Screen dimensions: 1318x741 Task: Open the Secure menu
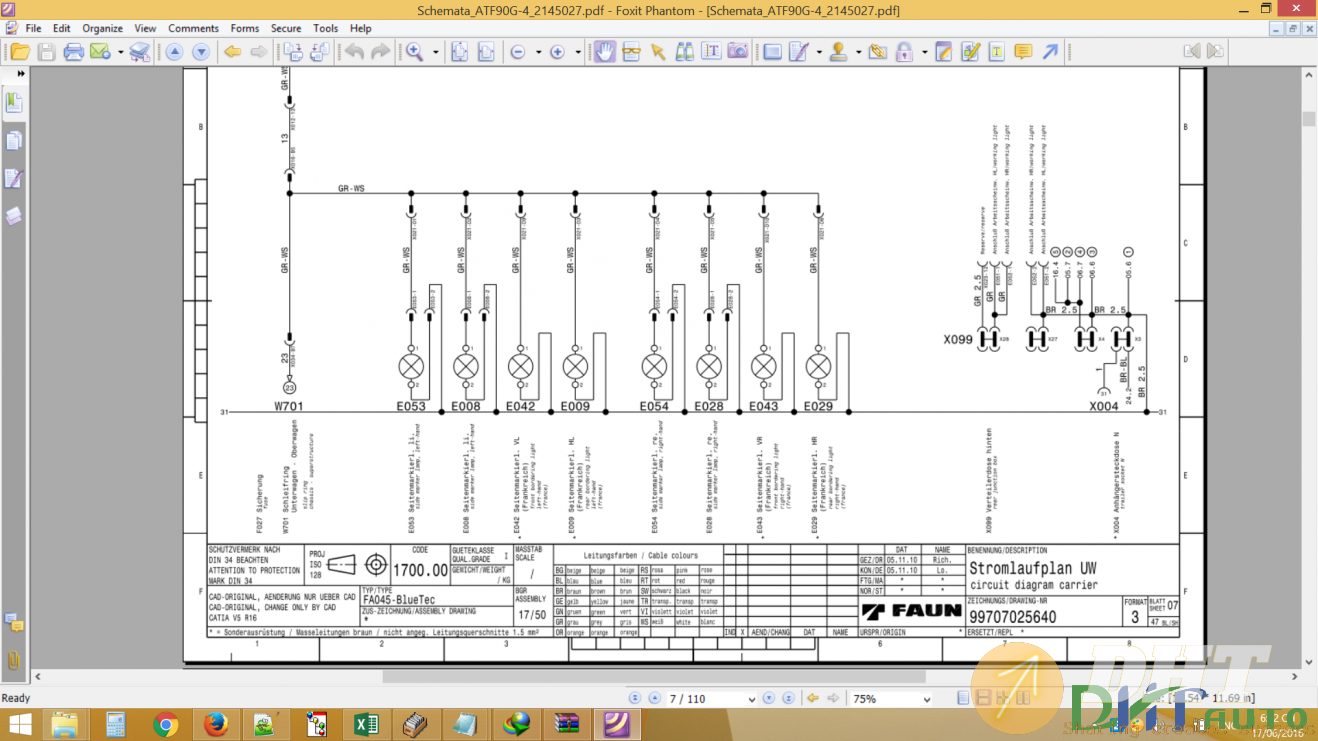286,28
